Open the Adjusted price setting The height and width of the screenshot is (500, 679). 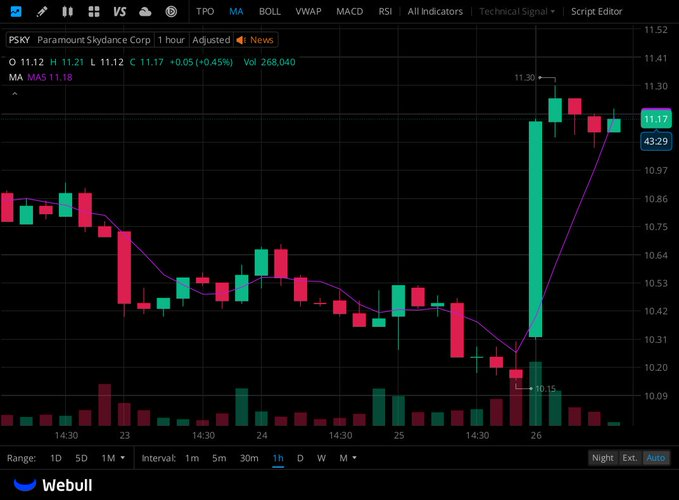(x=211, y=40)
